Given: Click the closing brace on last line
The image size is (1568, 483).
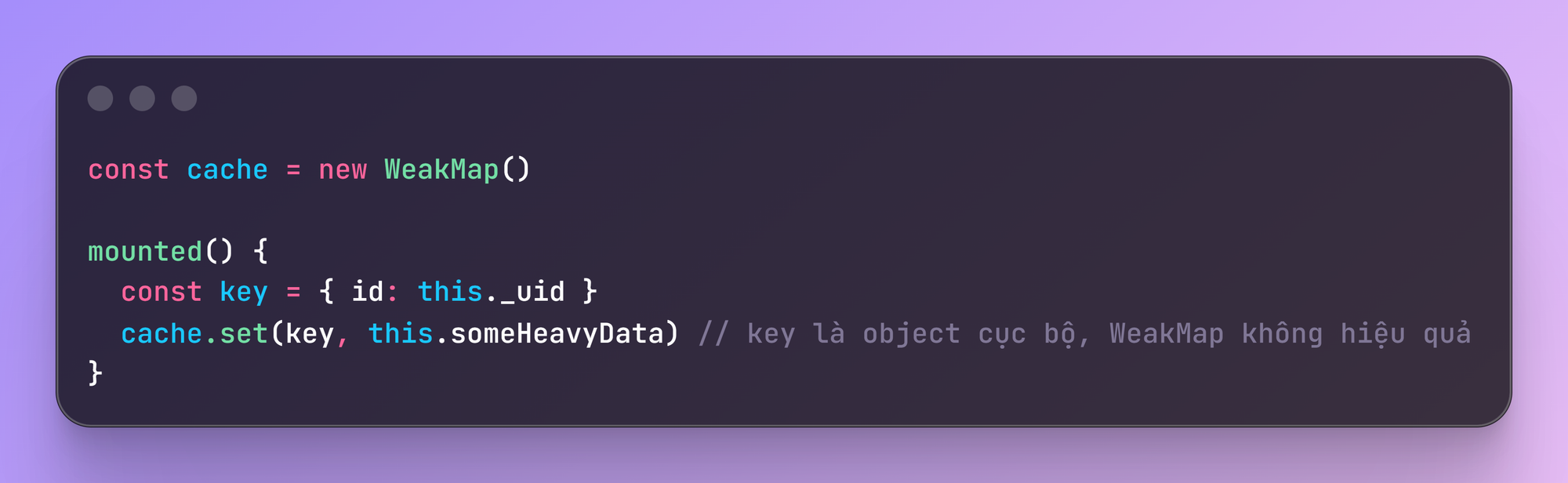Looking at the screenshot, I should (x=96, y=372).
